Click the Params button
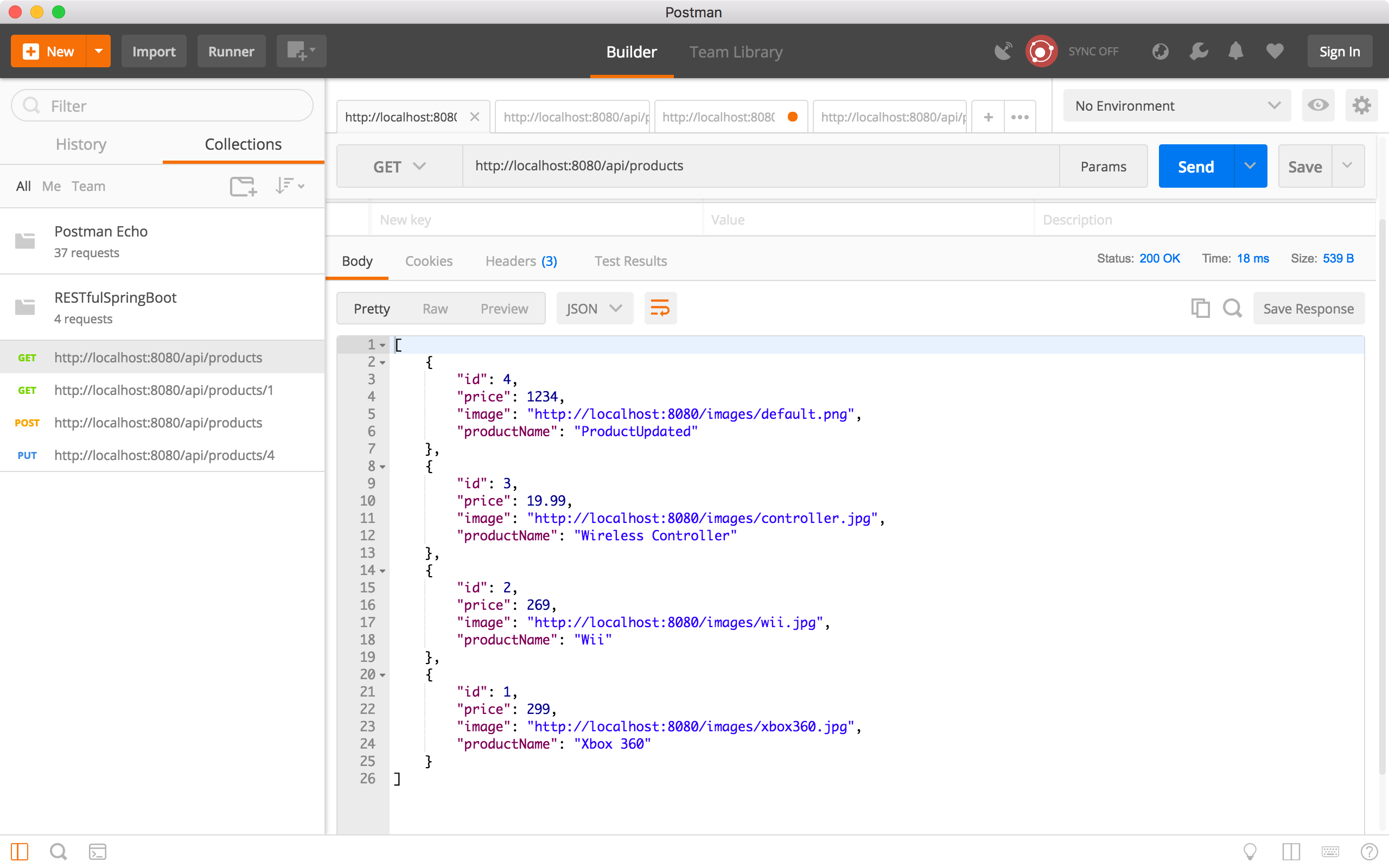Image resolution: width=1389 pixels, height=868 pixels. [x=1103, y=167]
